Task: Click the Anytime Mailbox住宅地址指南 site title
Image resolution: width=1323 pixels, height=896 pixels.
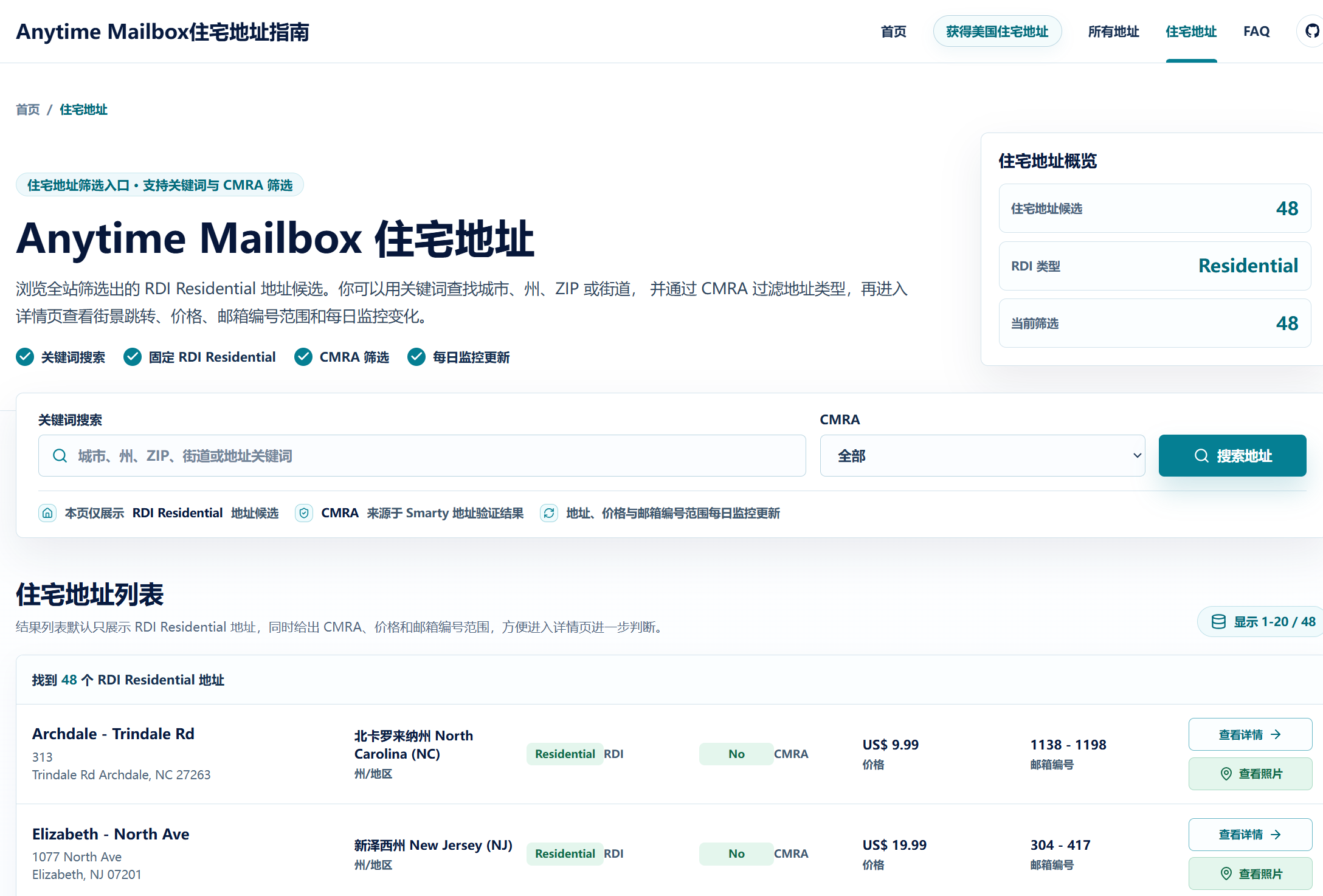Action: pyautogui.click(x=162, y=32)
